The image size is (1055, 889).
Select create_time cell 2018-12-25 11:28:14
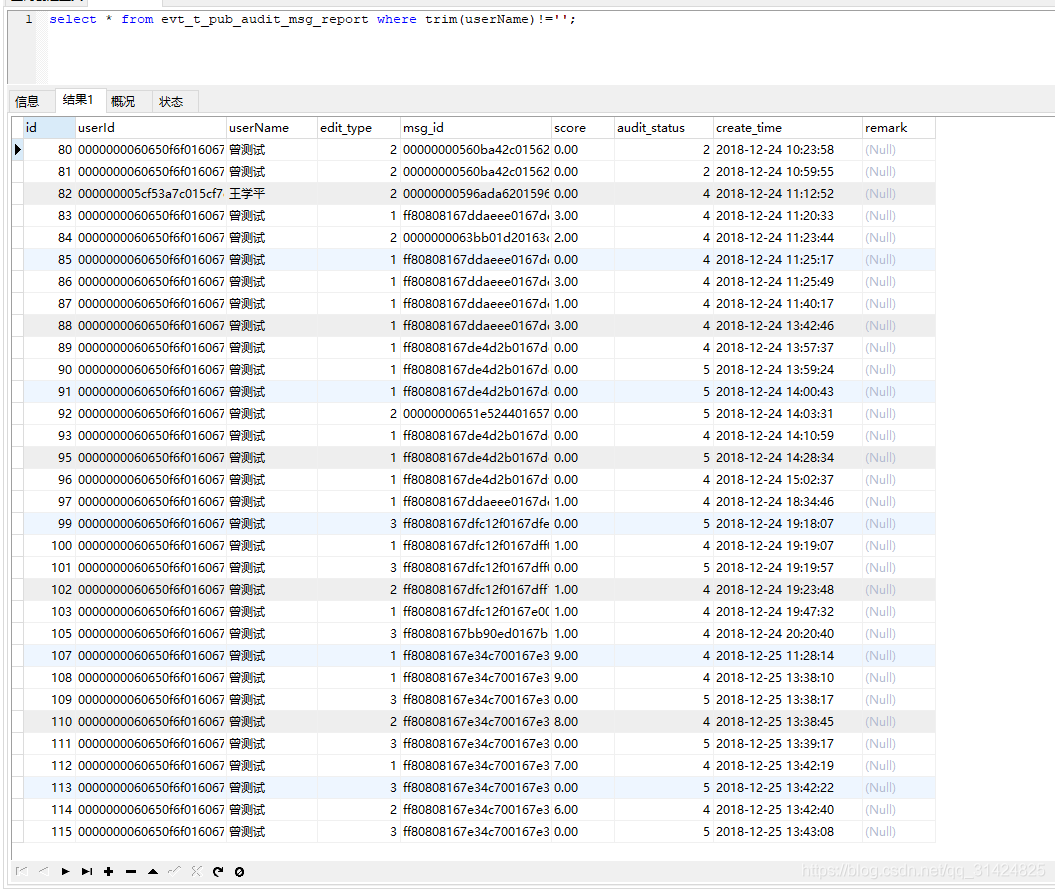(x=788, y=655)
